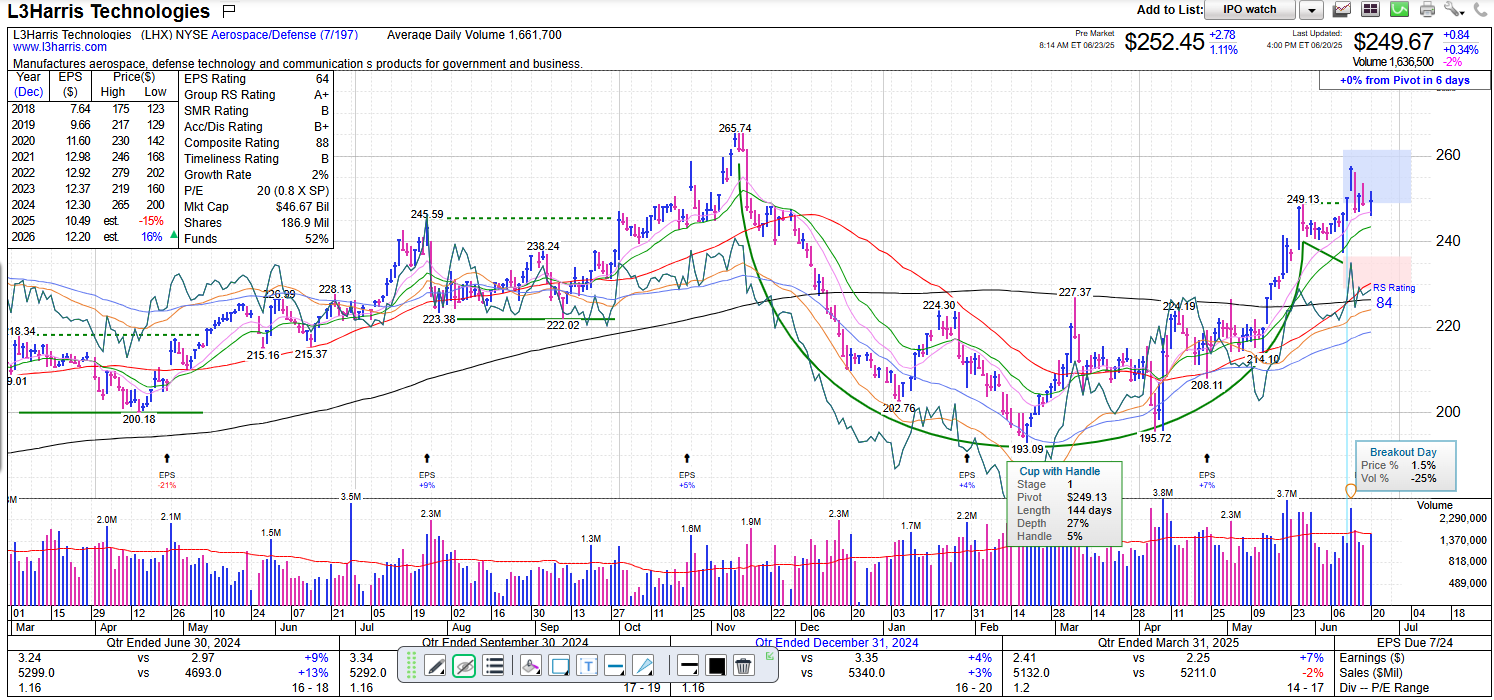Pick the horizontal line drawing tool
This screenshot has width=1494, height=700.
coord(616,666)
